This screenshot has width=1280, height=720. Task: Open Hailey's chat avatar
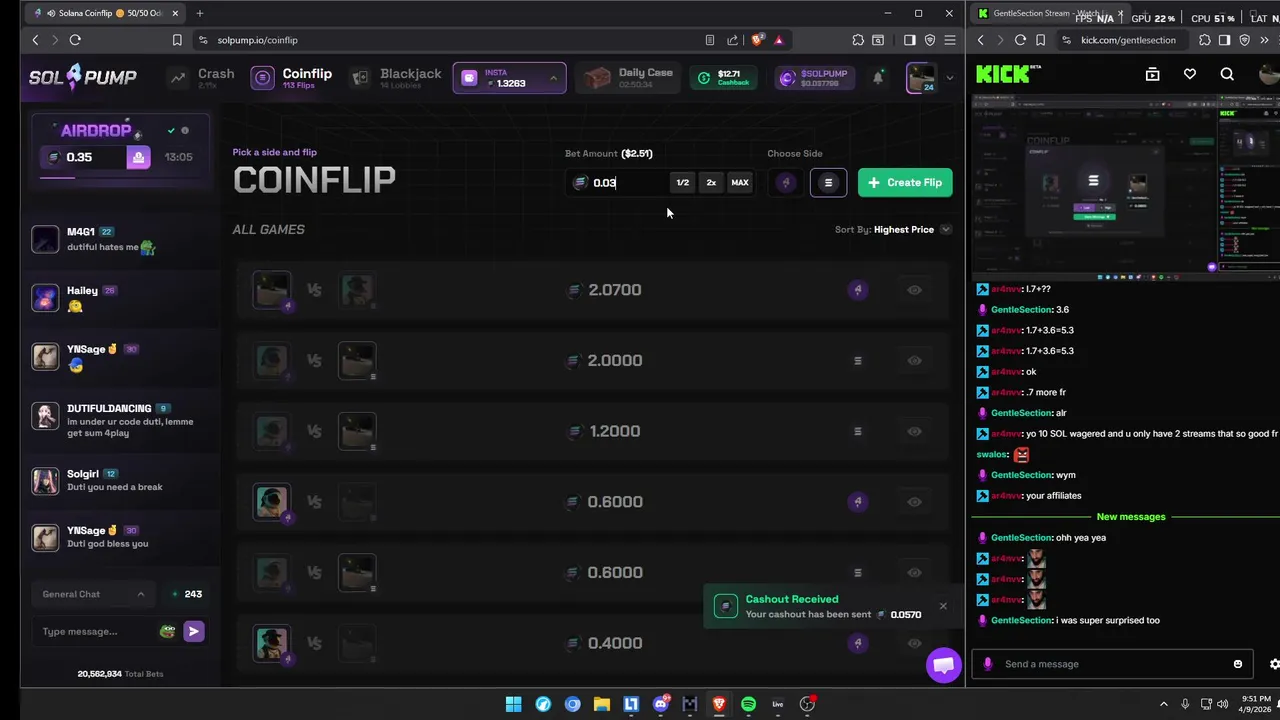point(45,298)
